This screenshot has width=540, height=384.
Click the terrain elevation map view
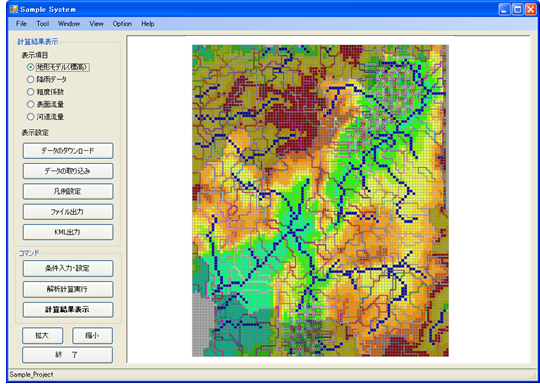click(320, 200)
